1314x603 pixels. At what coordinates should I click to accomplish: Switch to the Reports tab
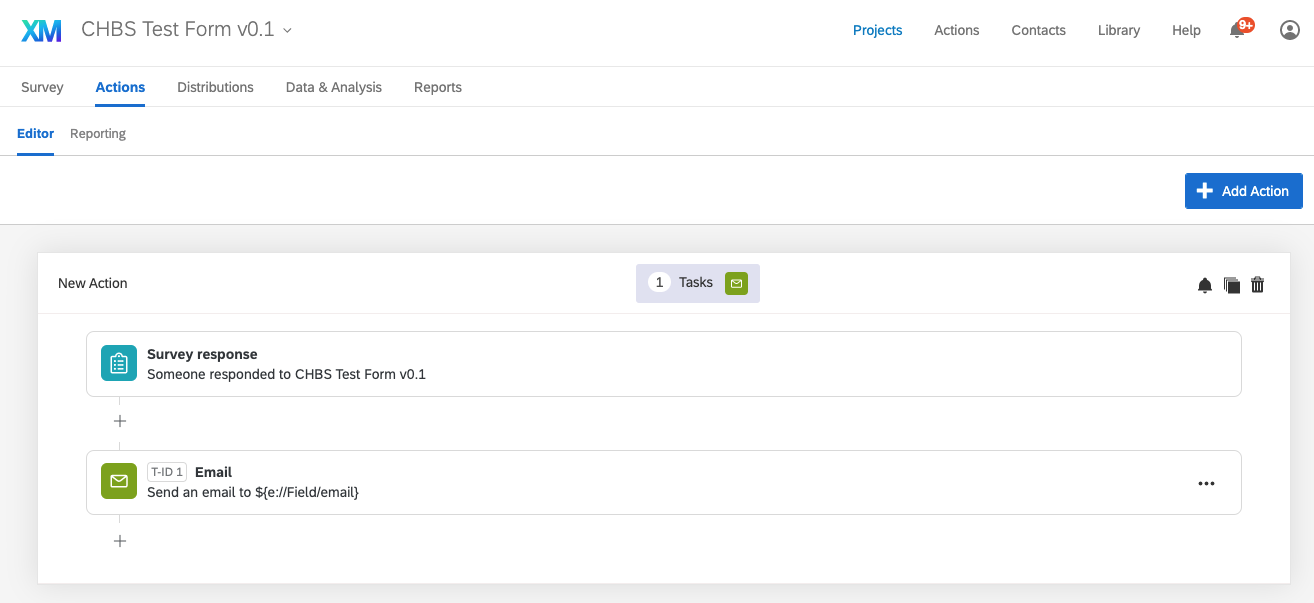[438, 87]
